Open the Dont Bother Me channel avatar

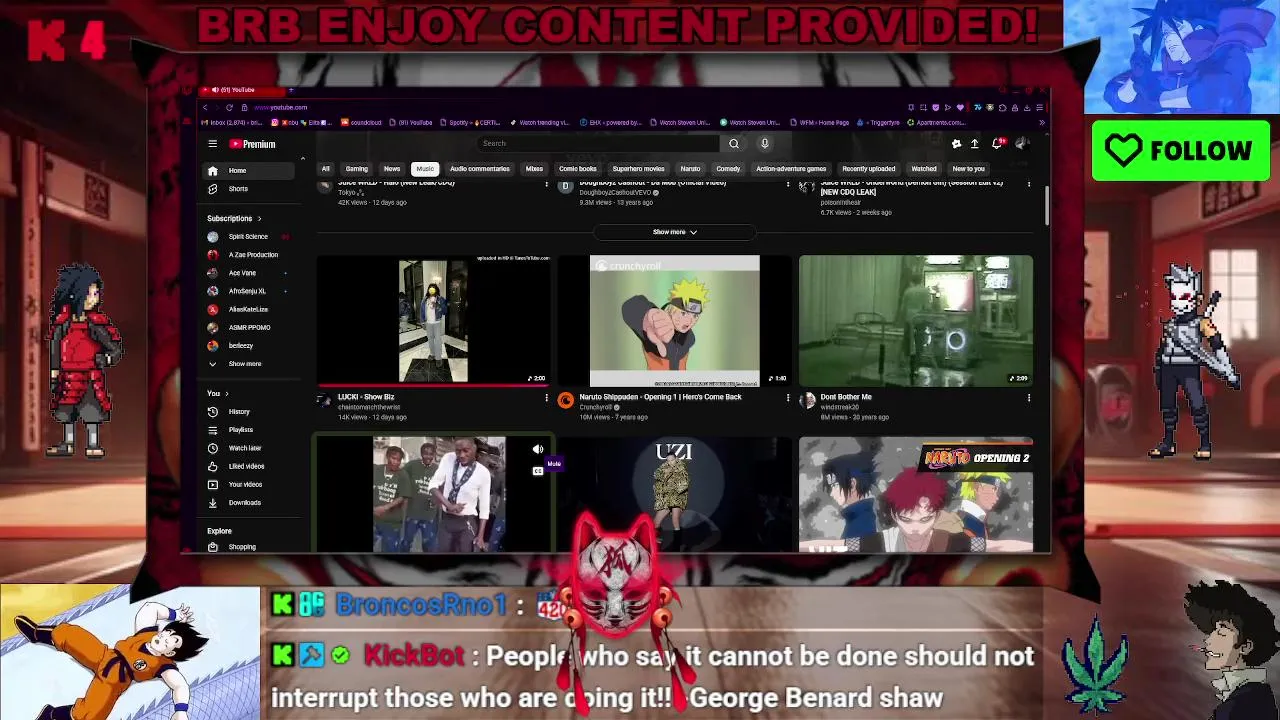click(x=807, y=401)
